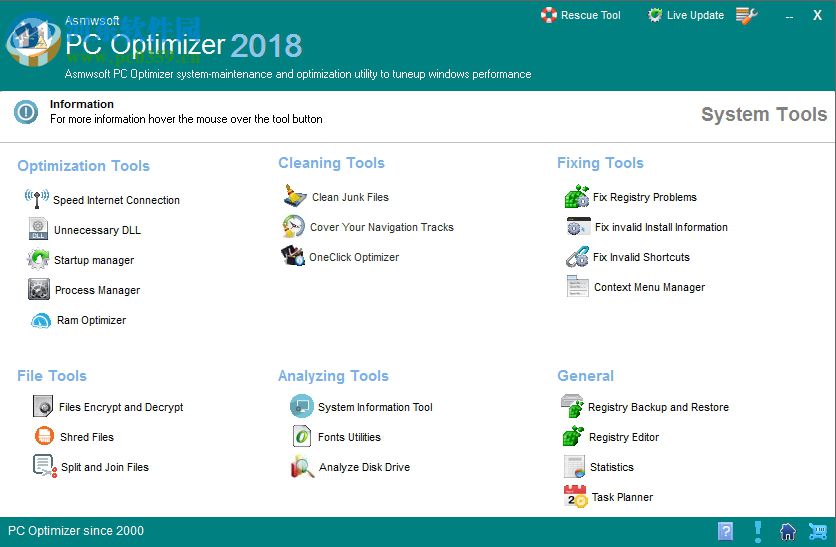Click the Context Menu Manager icon

[x=578, y=286]
